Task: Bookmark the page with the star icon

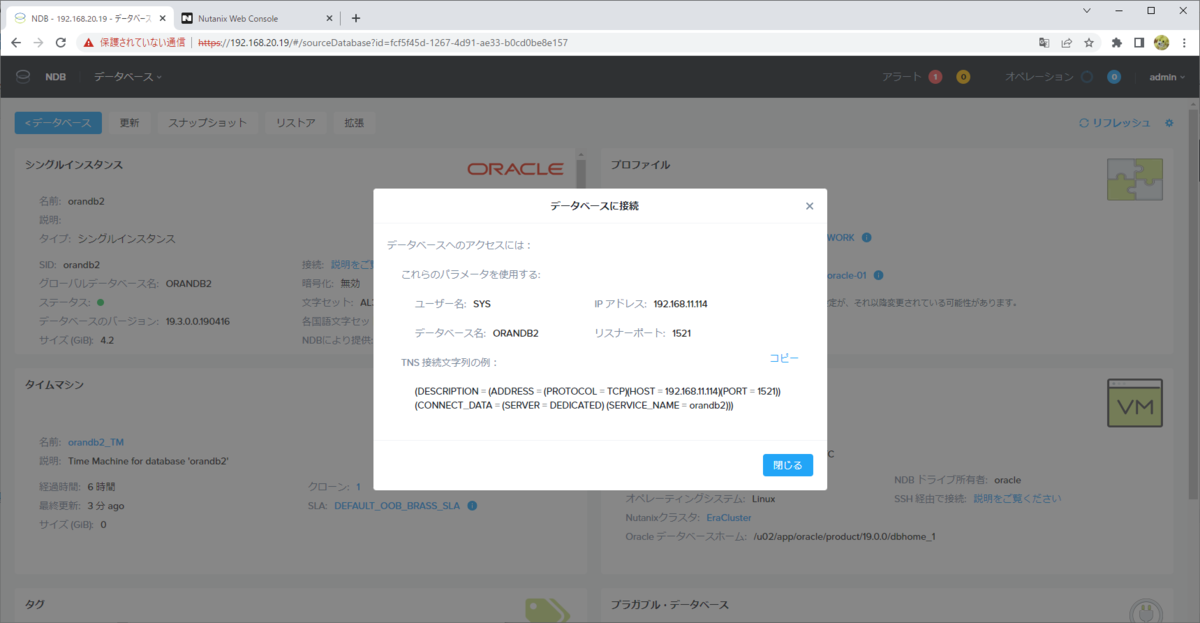Action: (1088, 43)
